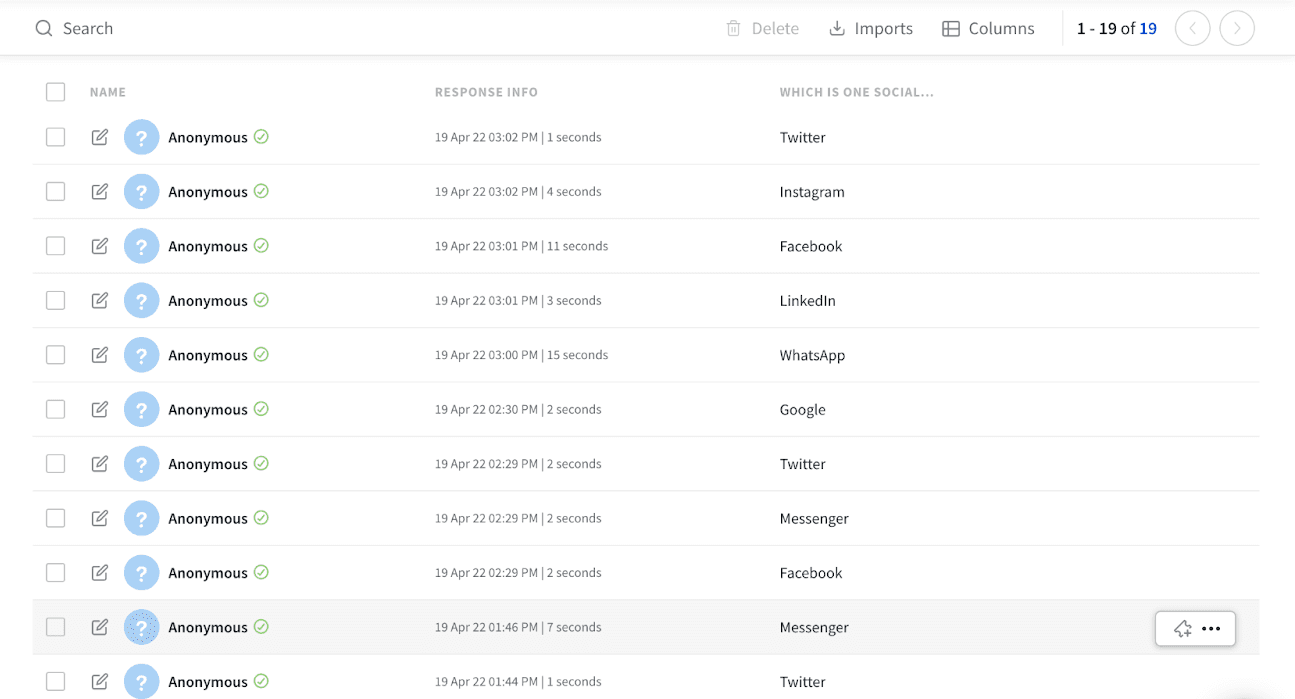The image size is (1295, 699).
Task: Click the sparkle icon in hovered row
Action: (1182, 629)
